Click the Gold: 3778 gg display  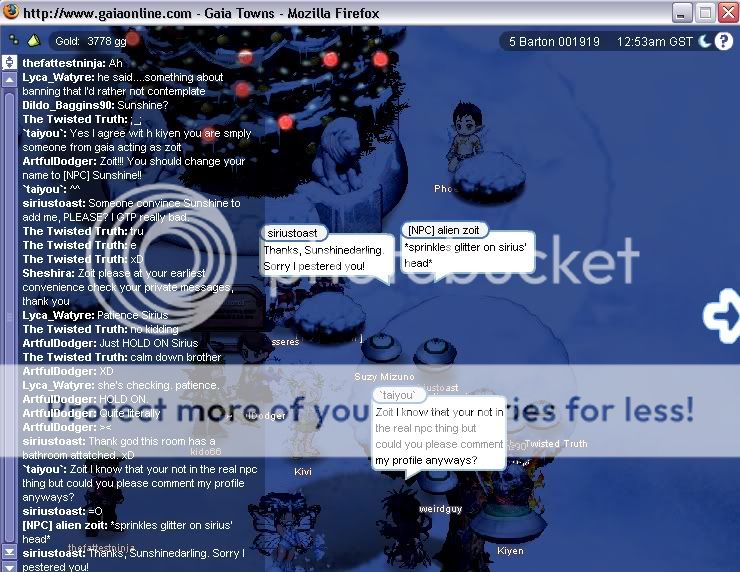[x=91, y=42]
